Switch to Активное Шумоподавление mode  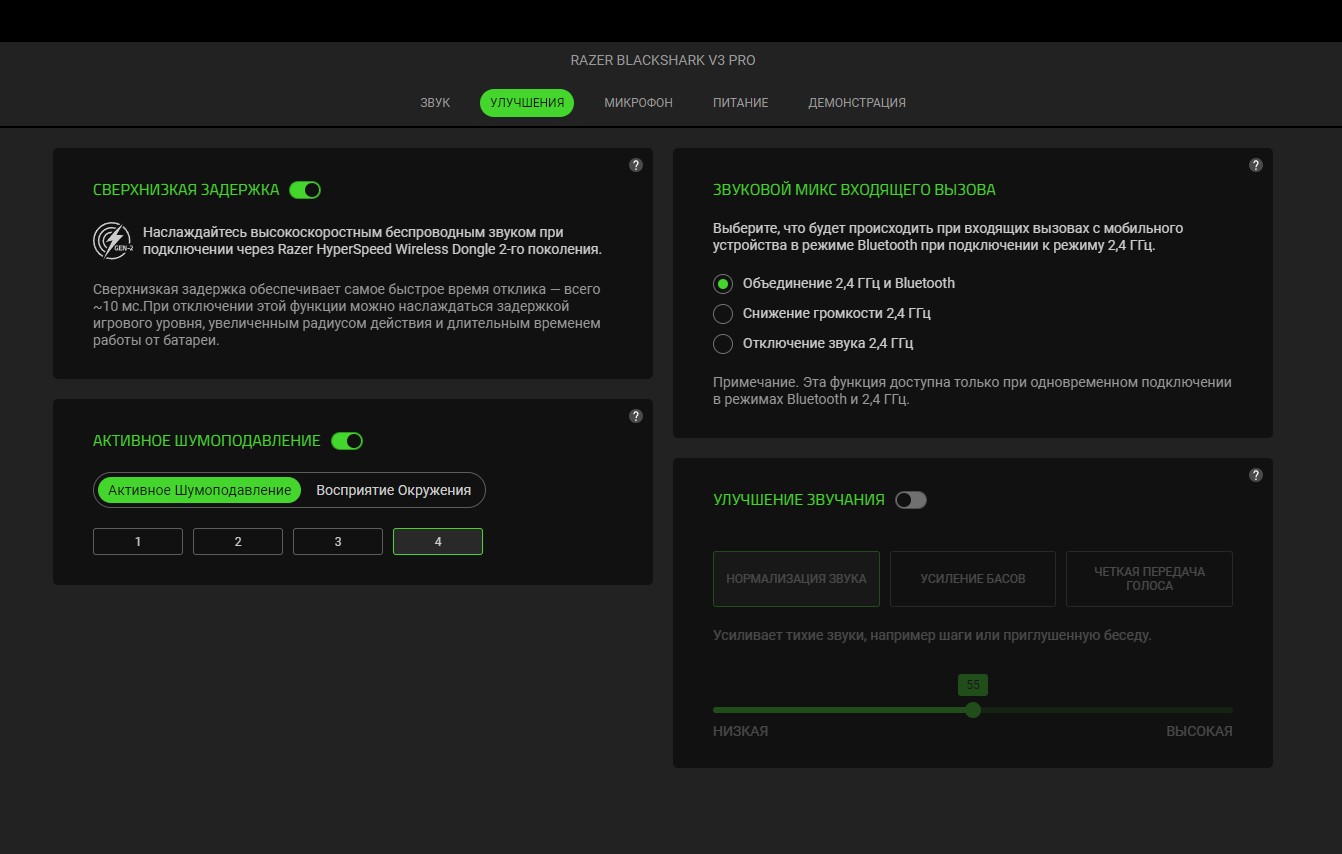199,490
